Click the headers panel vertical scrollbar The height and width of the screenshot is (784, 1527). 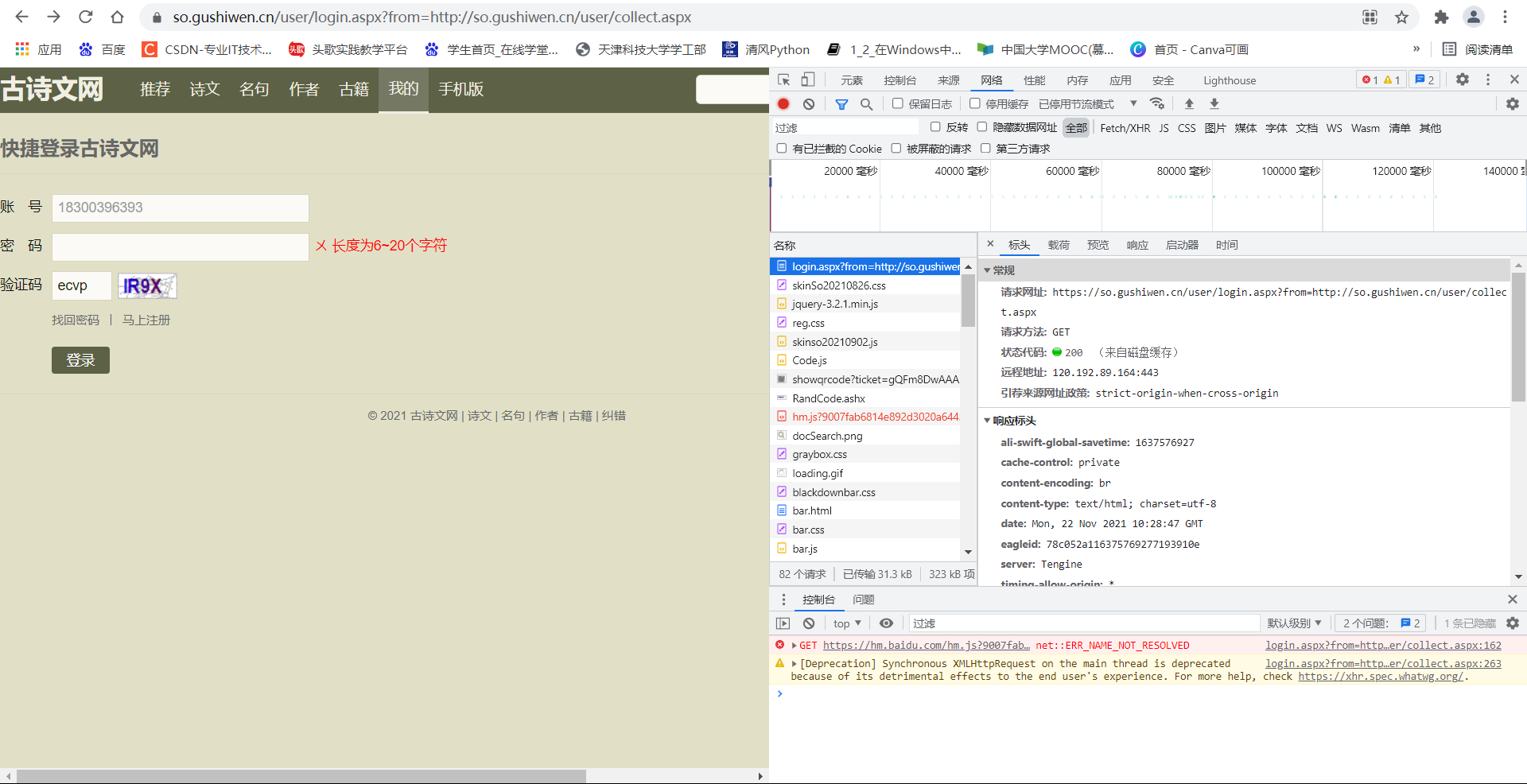coord(1518,338)
